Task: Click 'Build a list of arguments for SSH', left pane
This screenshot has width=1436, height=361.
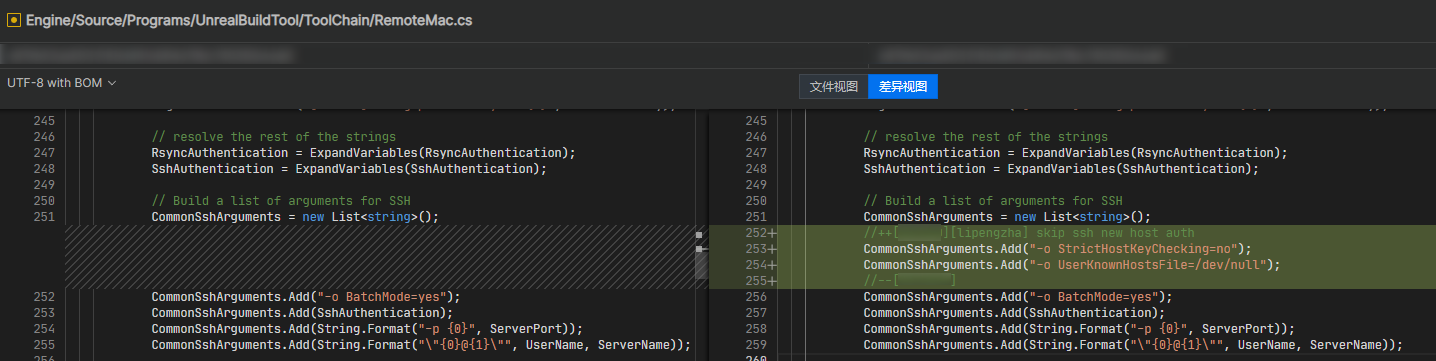Action: (281, 201)
